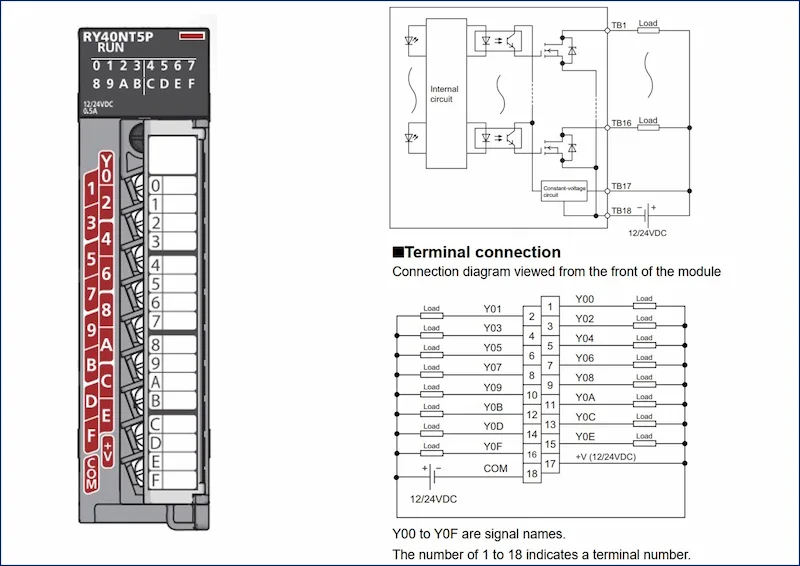This screenshot has height=566, width=800.
Task: Click the red COM tag on the module
Action: point(91,475)
